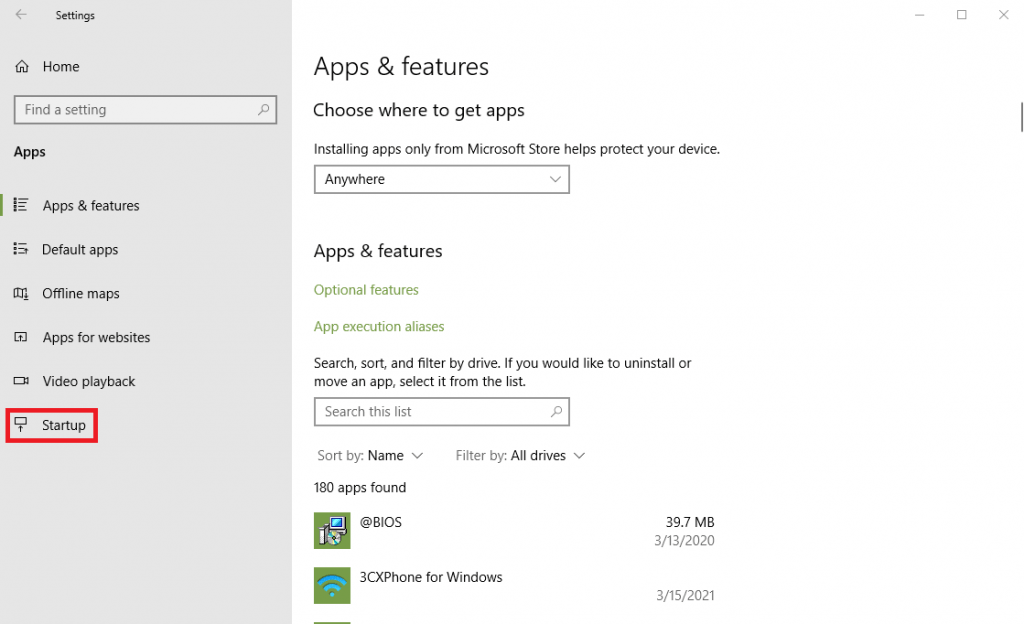Open Apps for websites page
Viewport: 1024px width, 624px height.
point(96,337)
